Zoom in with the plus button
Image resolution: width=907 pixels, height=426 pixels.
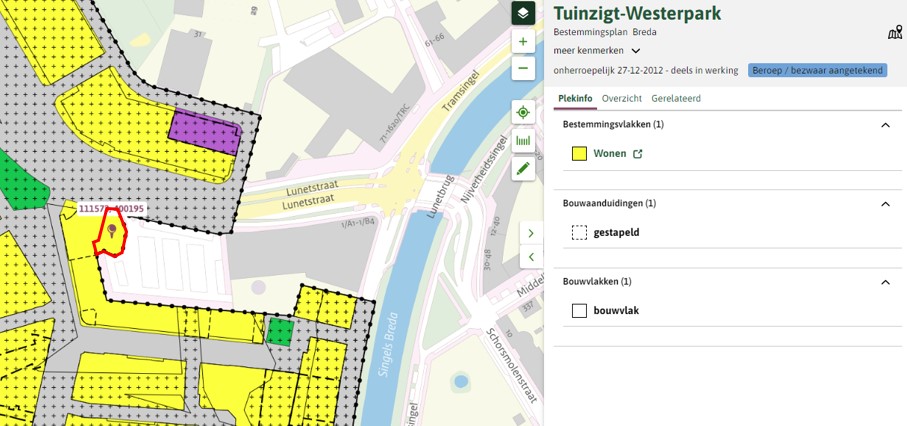click(523, 42)
